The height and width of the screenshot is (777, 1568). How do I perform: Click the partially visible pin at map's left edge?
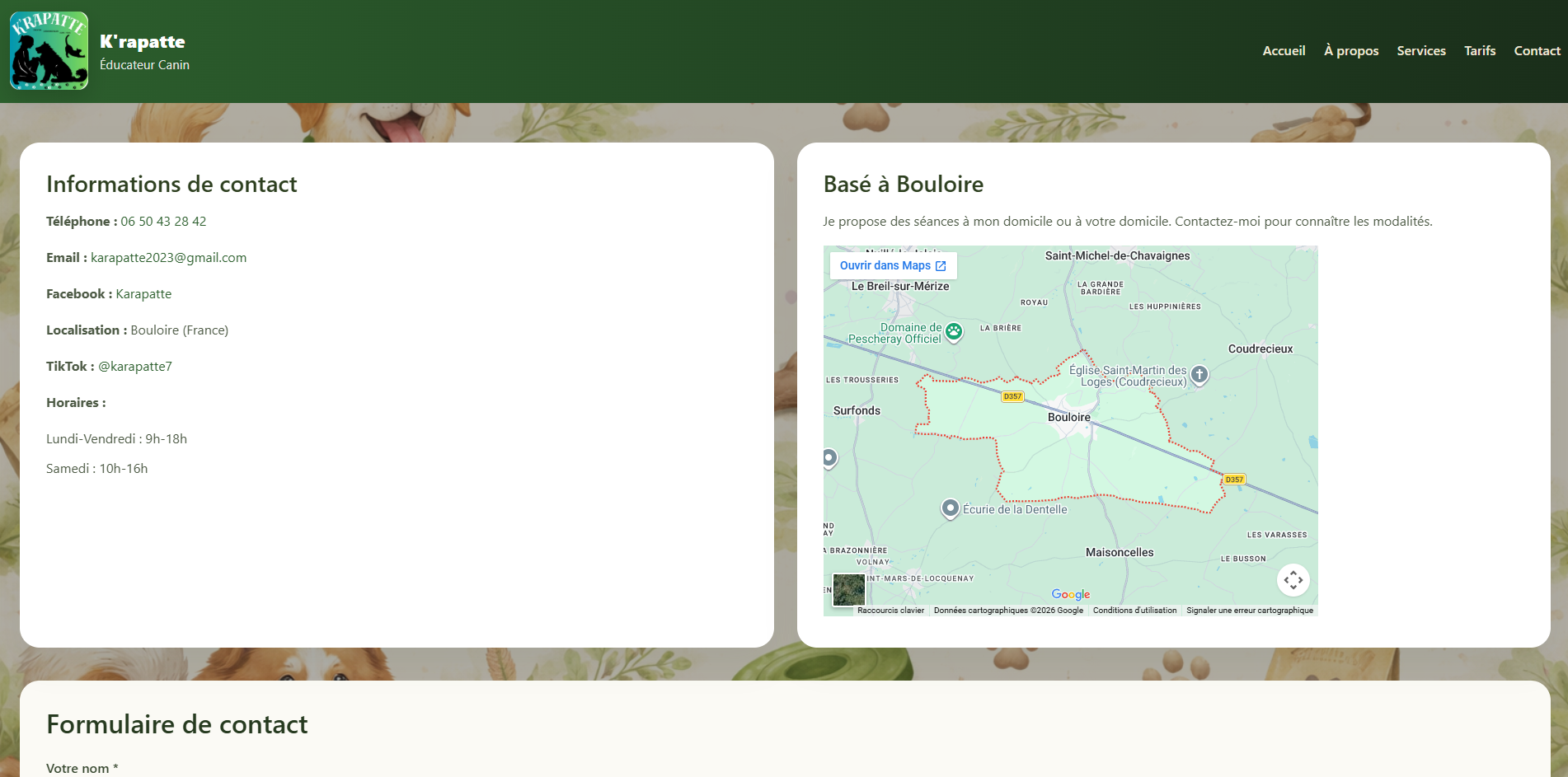(x=829, y=458)
